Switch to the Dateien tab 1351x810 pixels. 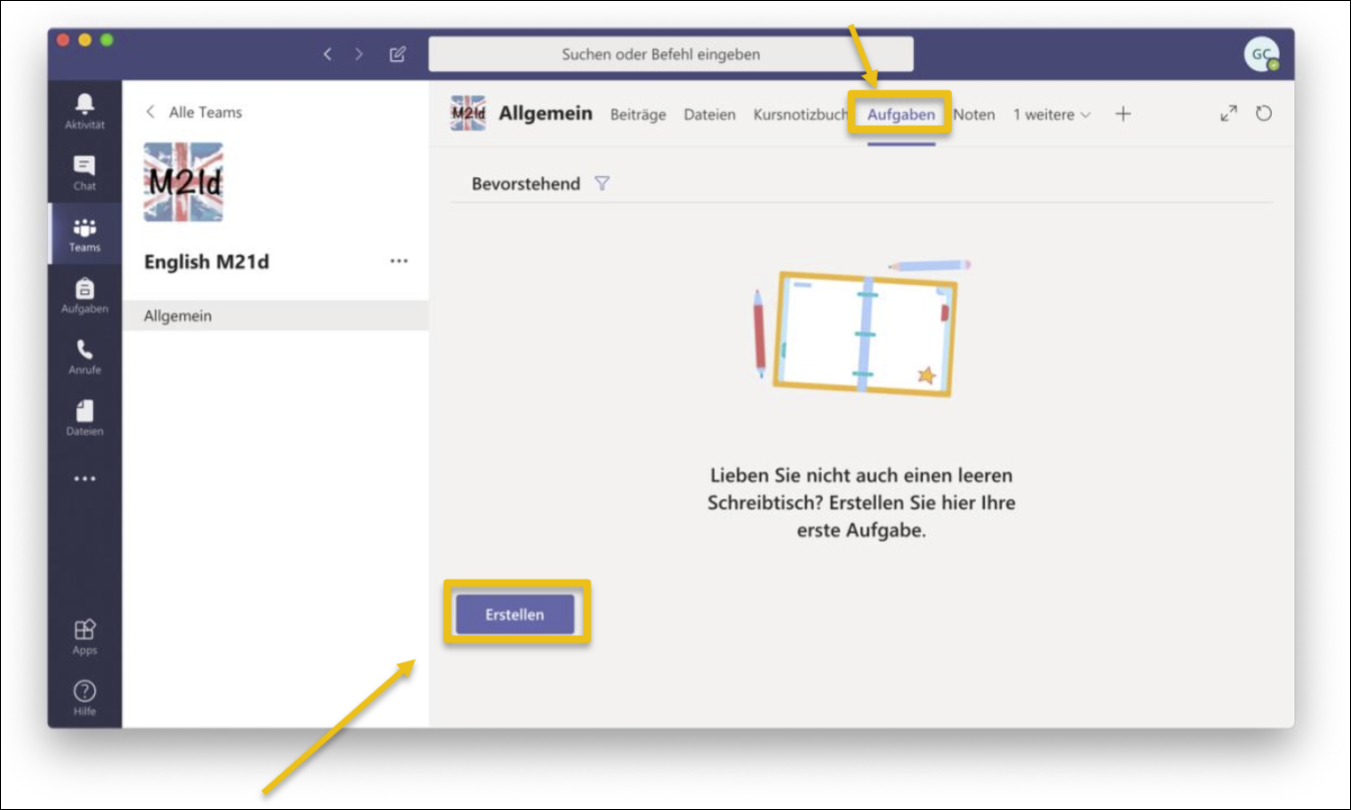click(x=710, y=115)
